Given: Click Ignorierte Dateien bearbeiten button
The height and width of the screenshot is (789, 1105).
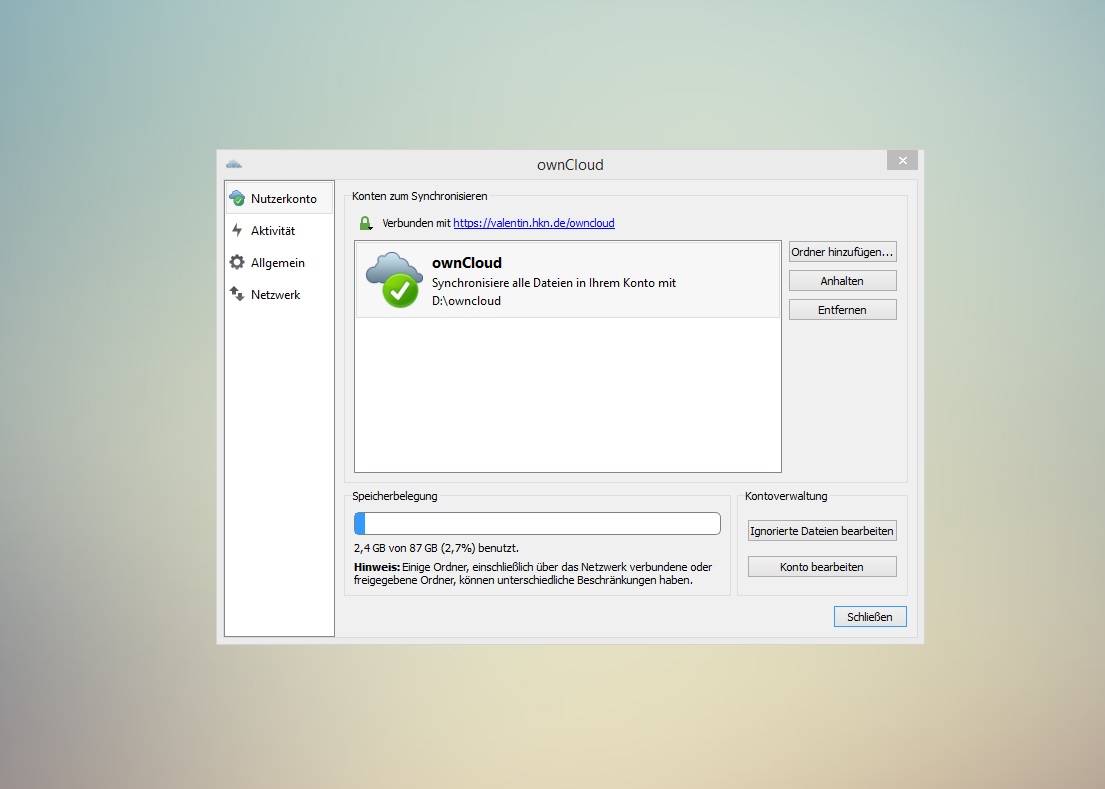Looking at the screenshot, I should [822, 530].
